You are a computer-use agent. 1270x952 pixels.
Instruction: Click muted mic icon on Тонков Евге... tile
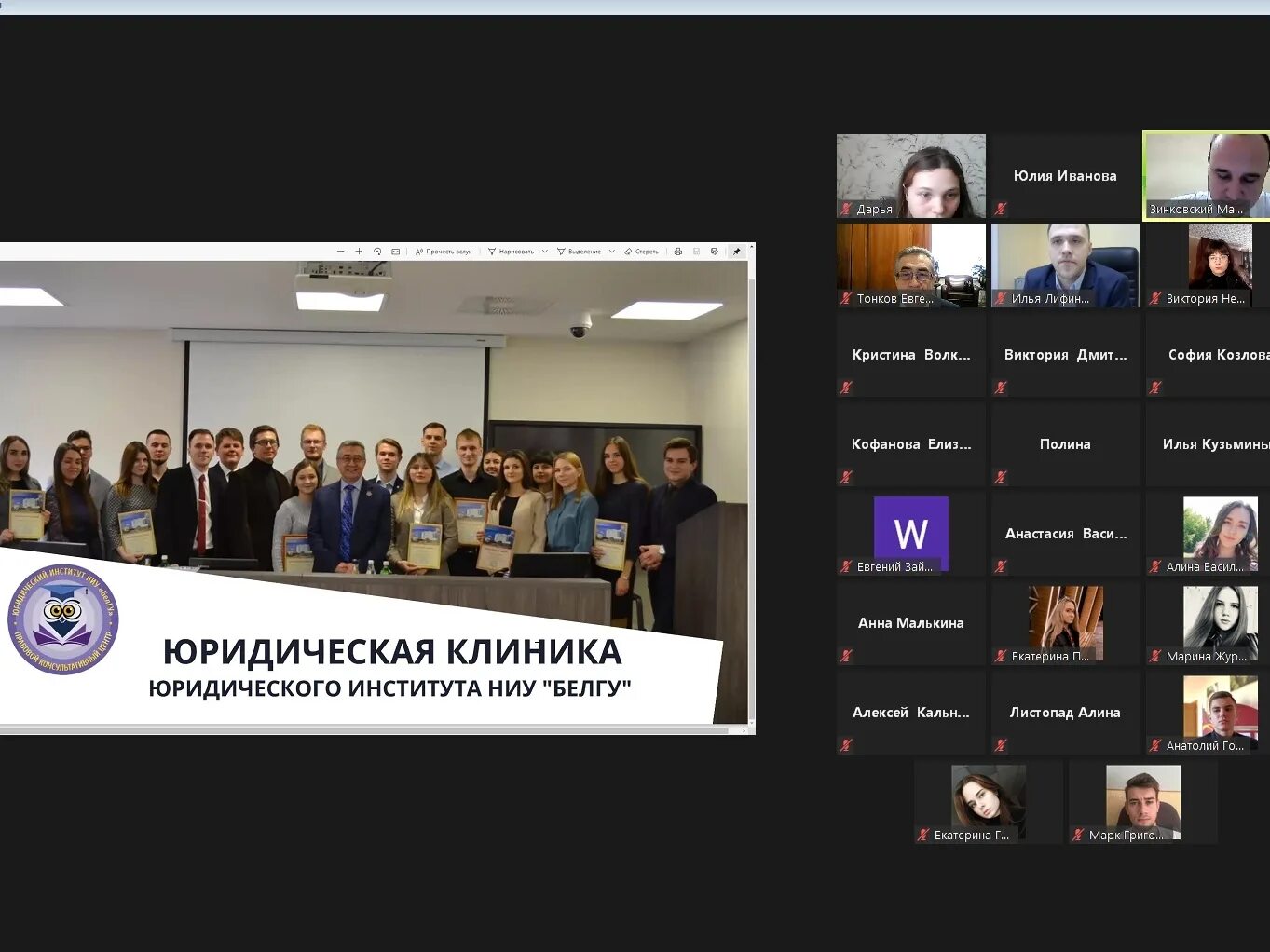click(x=846, y=298)
